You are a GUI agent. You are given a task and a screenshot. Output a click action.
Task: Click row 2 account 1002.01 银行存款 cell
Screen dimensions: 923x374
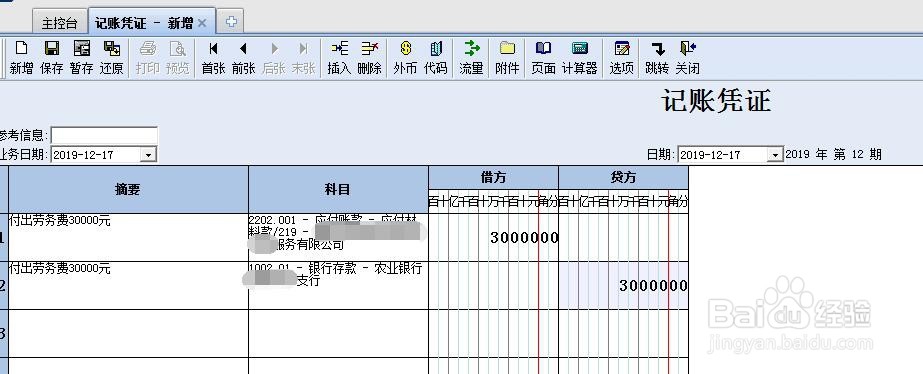point(338,286)
